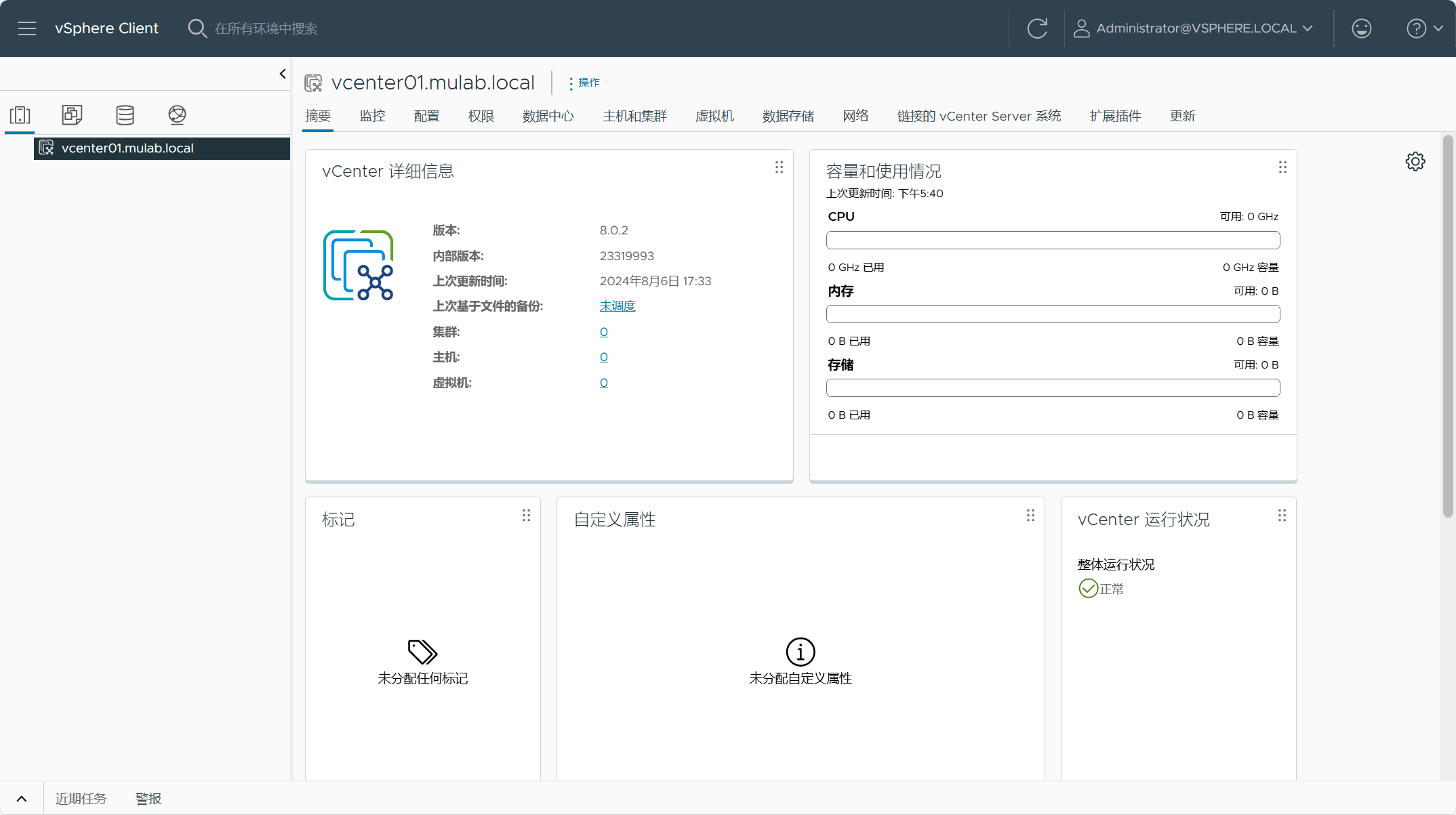
Task: Click the vCenter icon beside page title
Action: [x=313, y=83]
